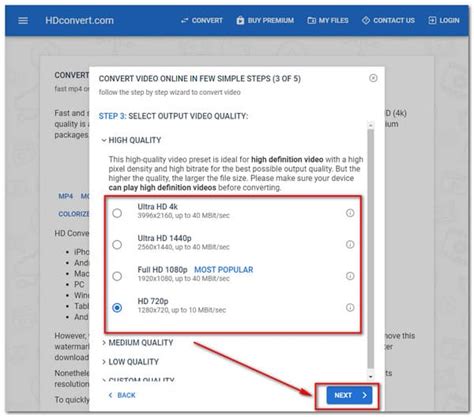Close the convert wizard dialog
Screen dimensions: 474x417
tap(373, 78)
